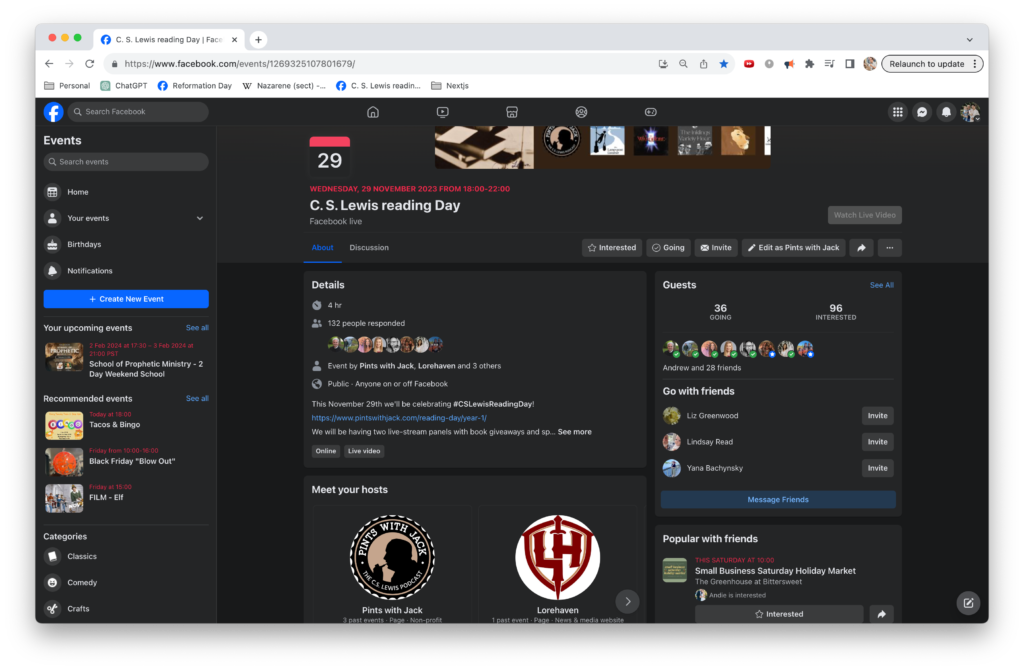
Task: Open the Messenger icon
Action: point(922,112)
